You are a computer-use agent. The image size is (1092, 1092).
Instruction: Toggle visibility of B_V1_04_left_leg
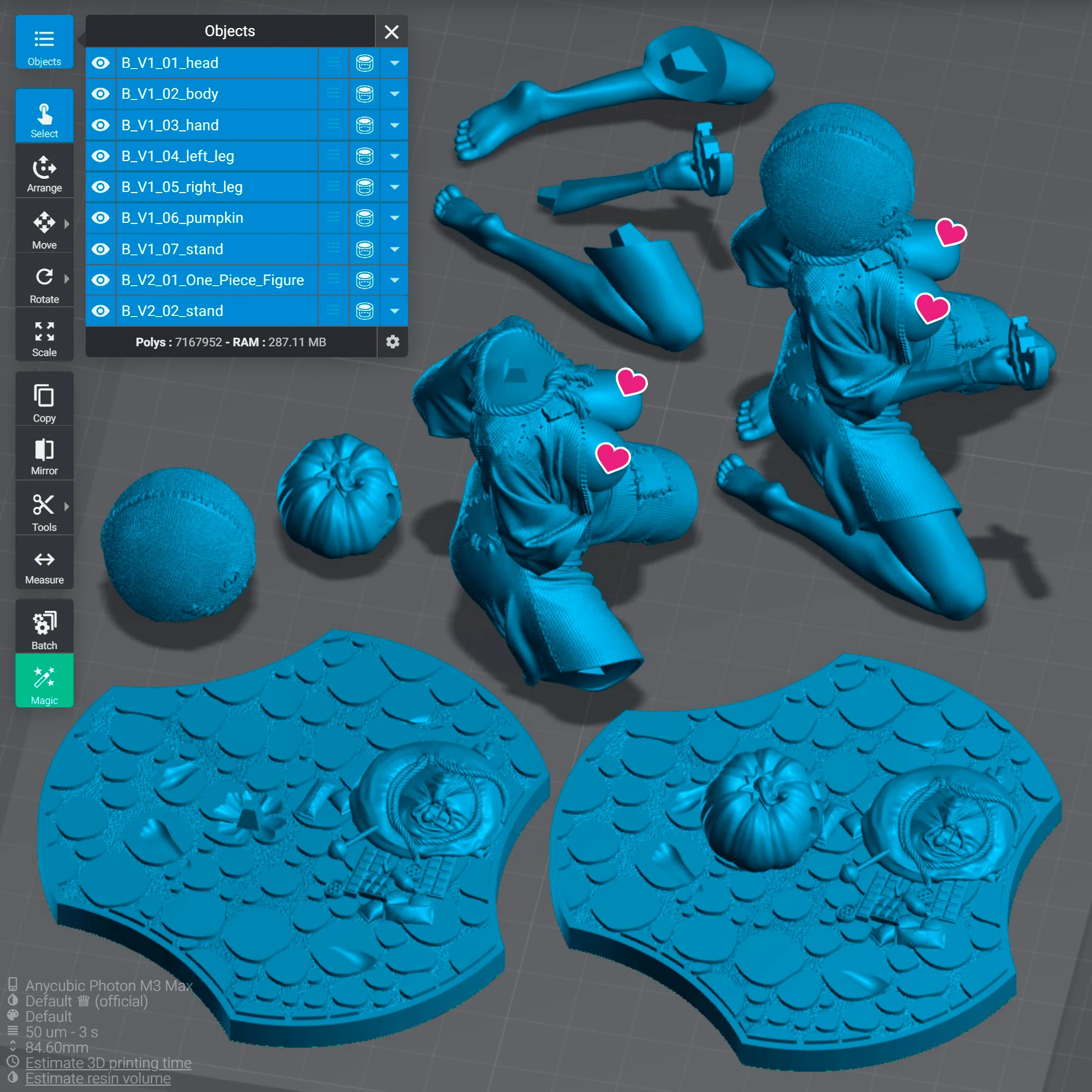(x=101, y=156)
